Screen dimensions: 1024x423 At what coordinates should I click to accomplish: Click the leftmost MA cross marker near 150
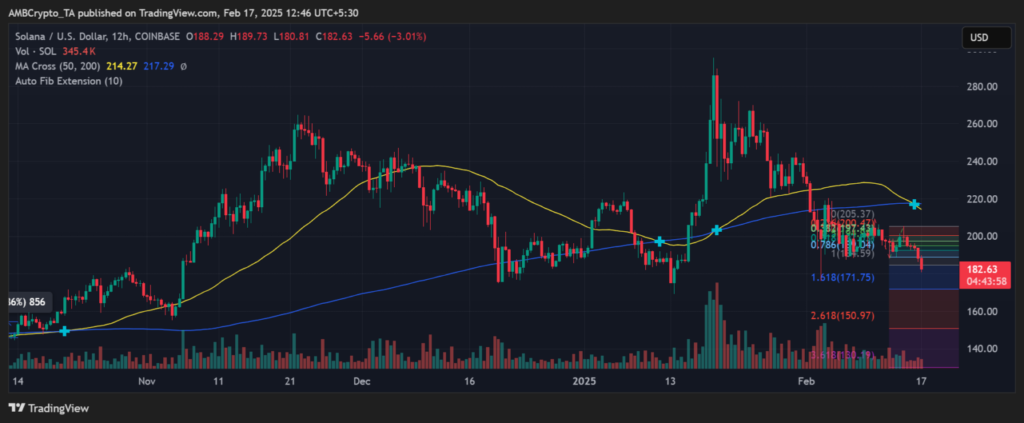point(65,330)
